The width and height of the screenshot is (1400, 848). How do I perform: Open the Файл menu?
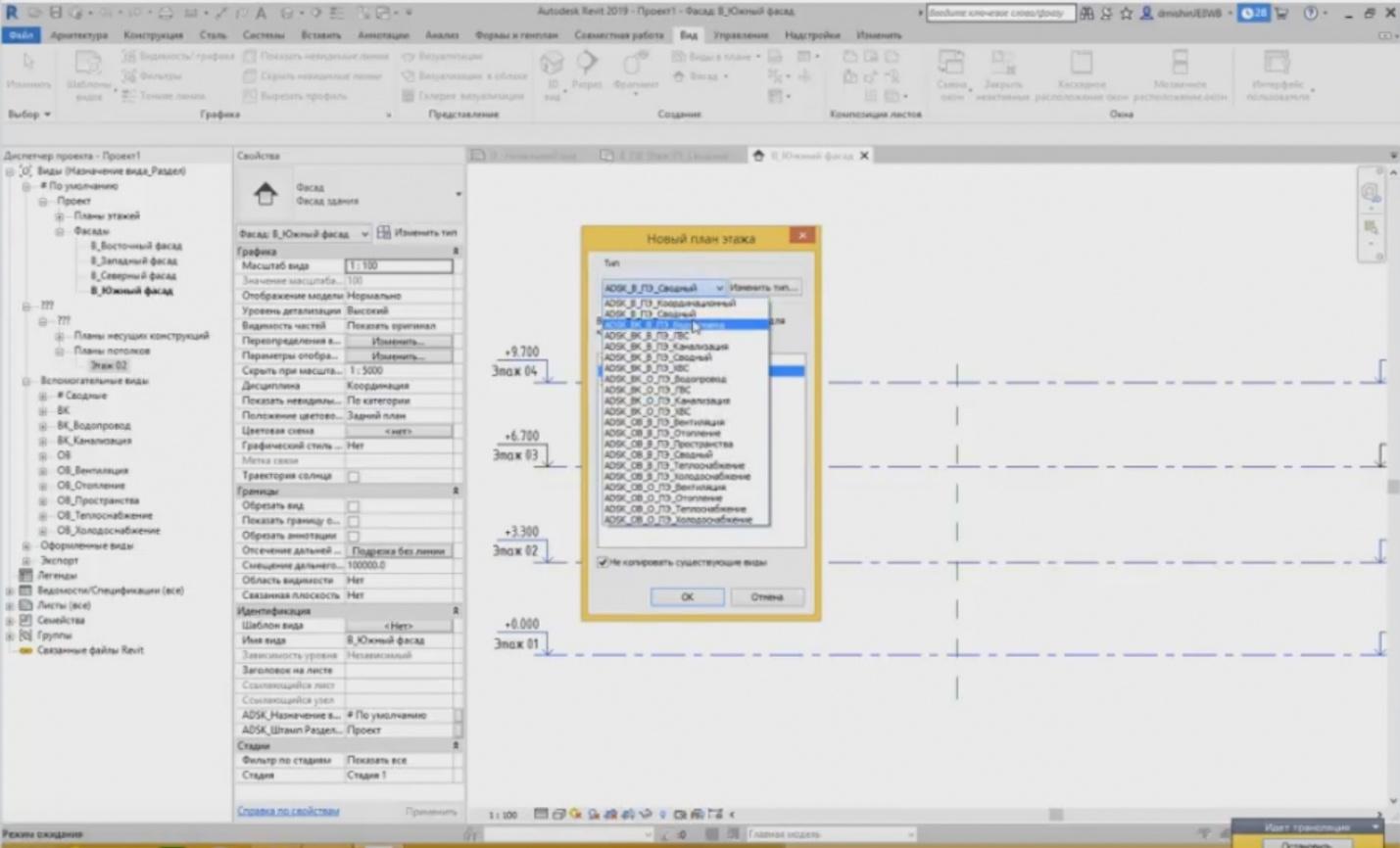click(21, 35)
